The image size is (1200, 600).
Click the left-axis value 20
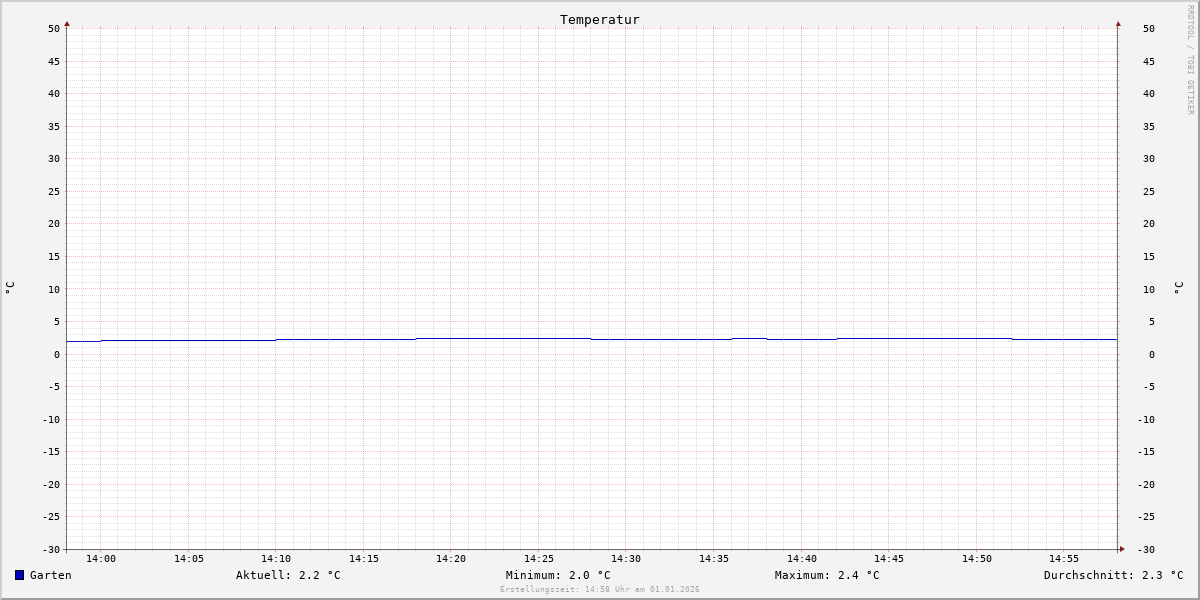click(54, 224)
